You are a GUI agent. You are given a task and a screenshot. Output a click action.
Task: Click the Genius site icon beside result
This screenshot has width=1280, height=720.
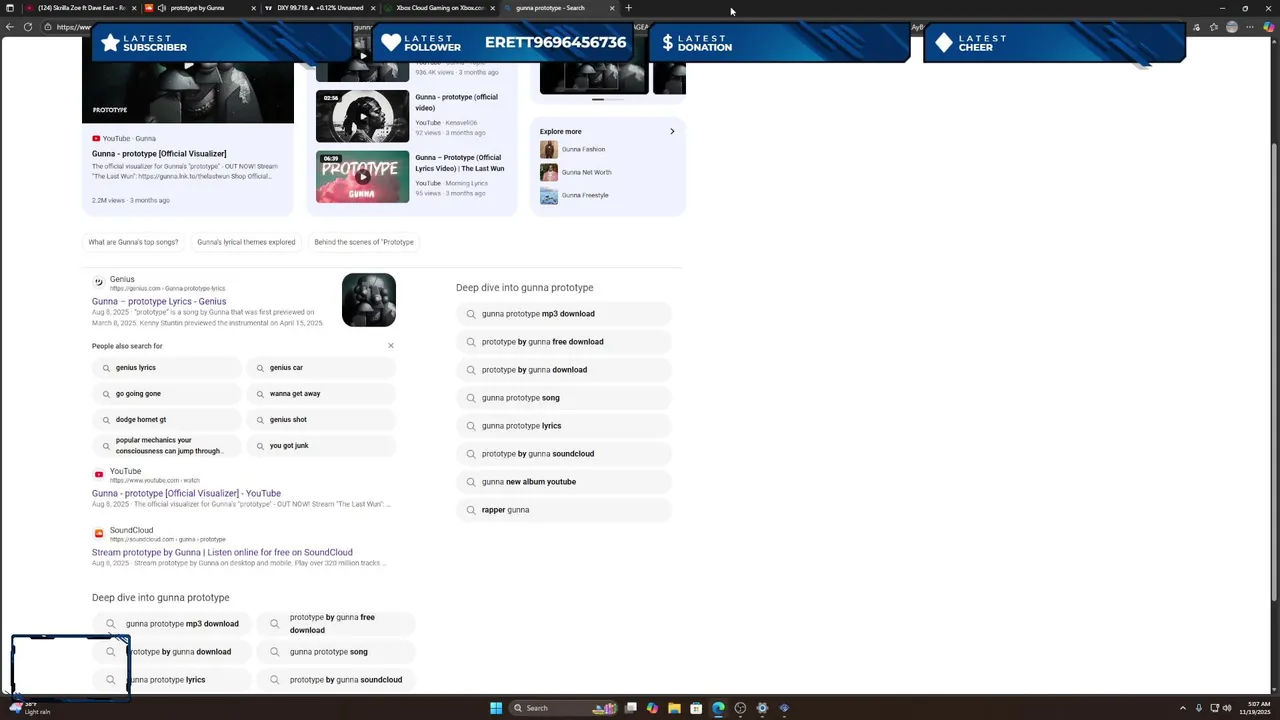tap(98, 283)
